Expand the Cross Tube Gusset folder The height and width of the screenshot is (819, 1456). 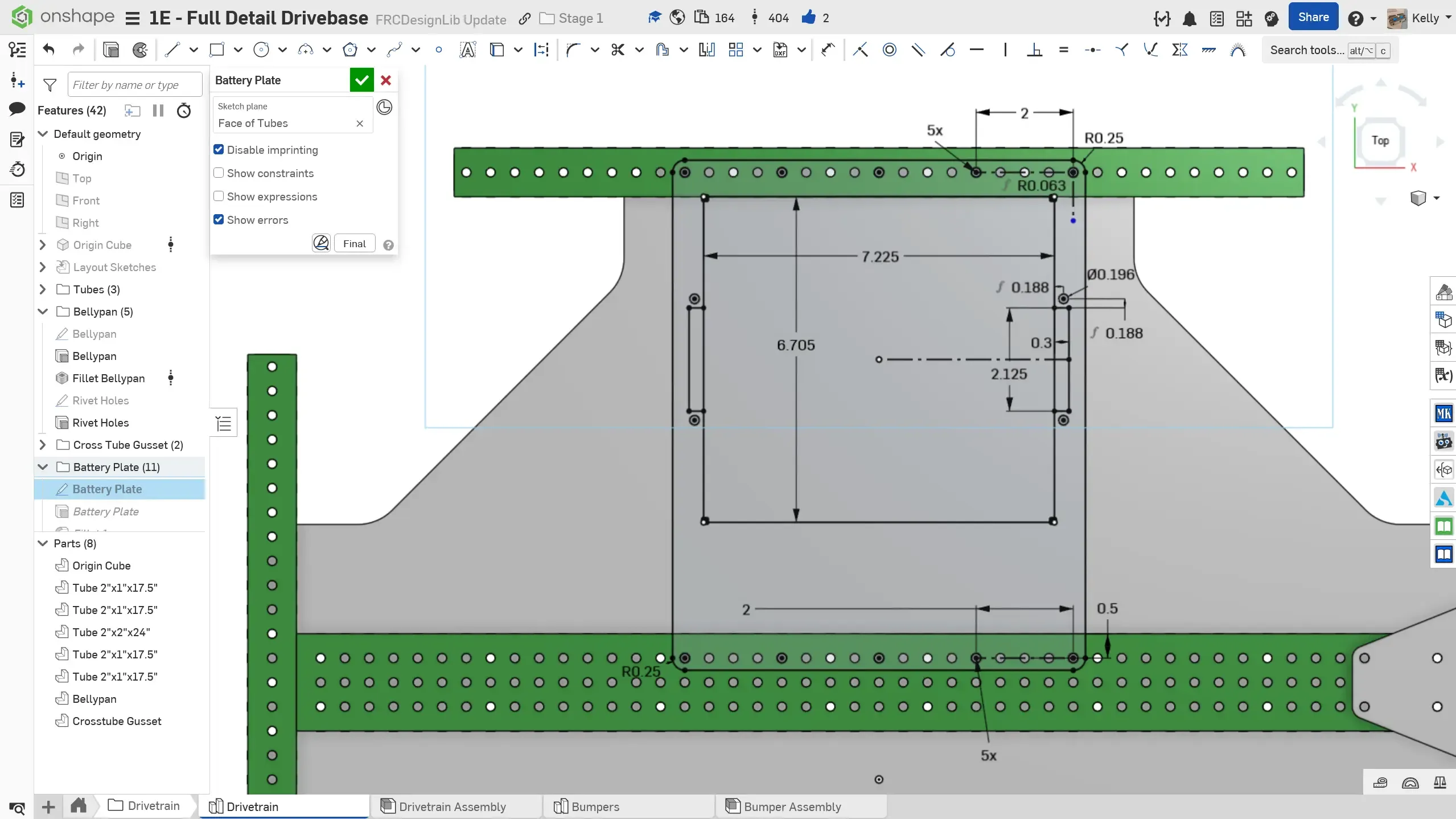(x=43, y=445)
